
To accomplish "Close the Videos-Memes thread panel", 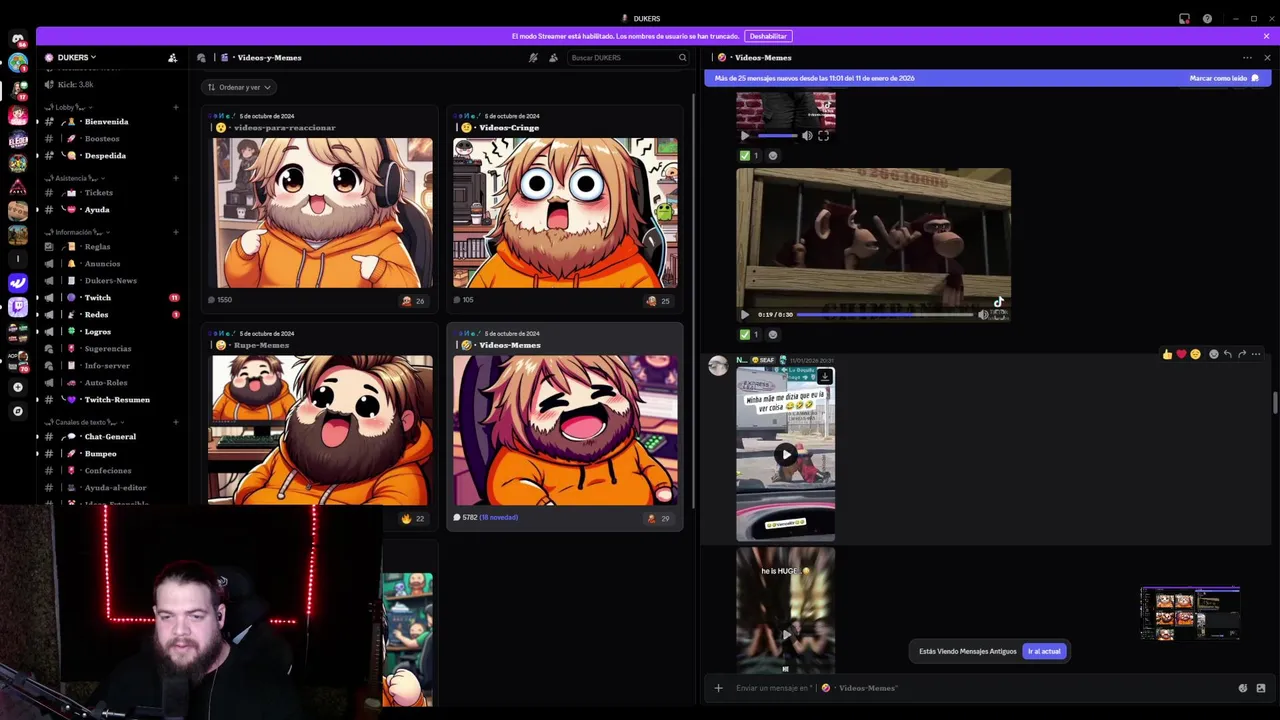I will [1267, 58].
